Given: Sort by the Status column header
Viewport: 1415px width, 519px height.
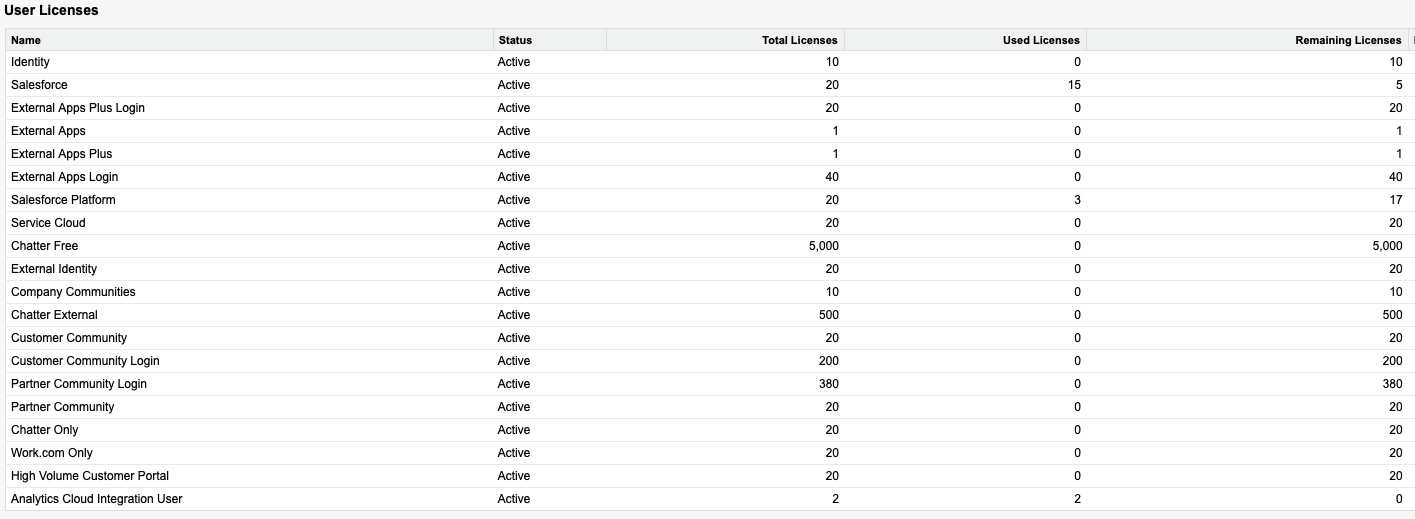Looking at the screenshot, I should point(515,40).
